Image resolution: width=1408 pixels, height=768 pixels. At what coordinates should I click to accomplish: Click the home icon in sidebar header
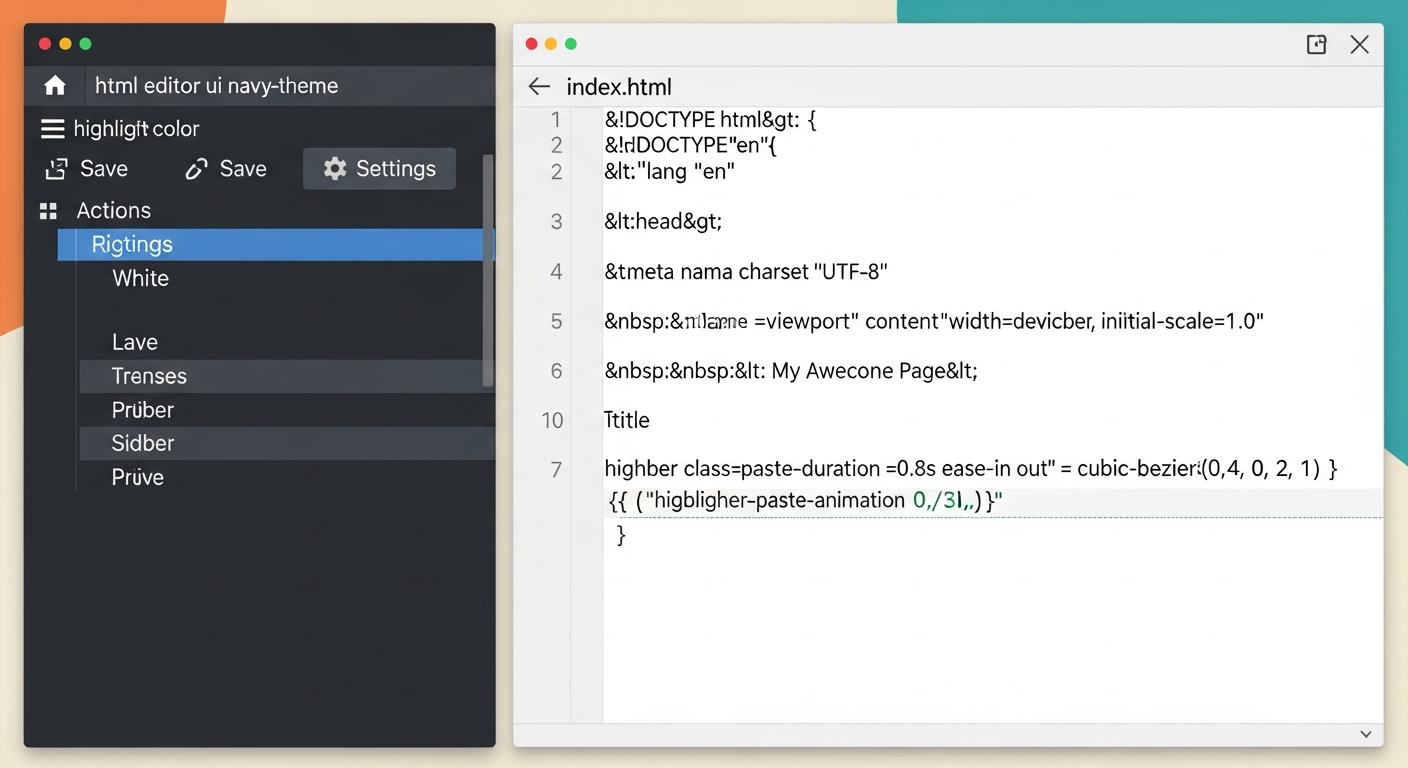[55, 86]
